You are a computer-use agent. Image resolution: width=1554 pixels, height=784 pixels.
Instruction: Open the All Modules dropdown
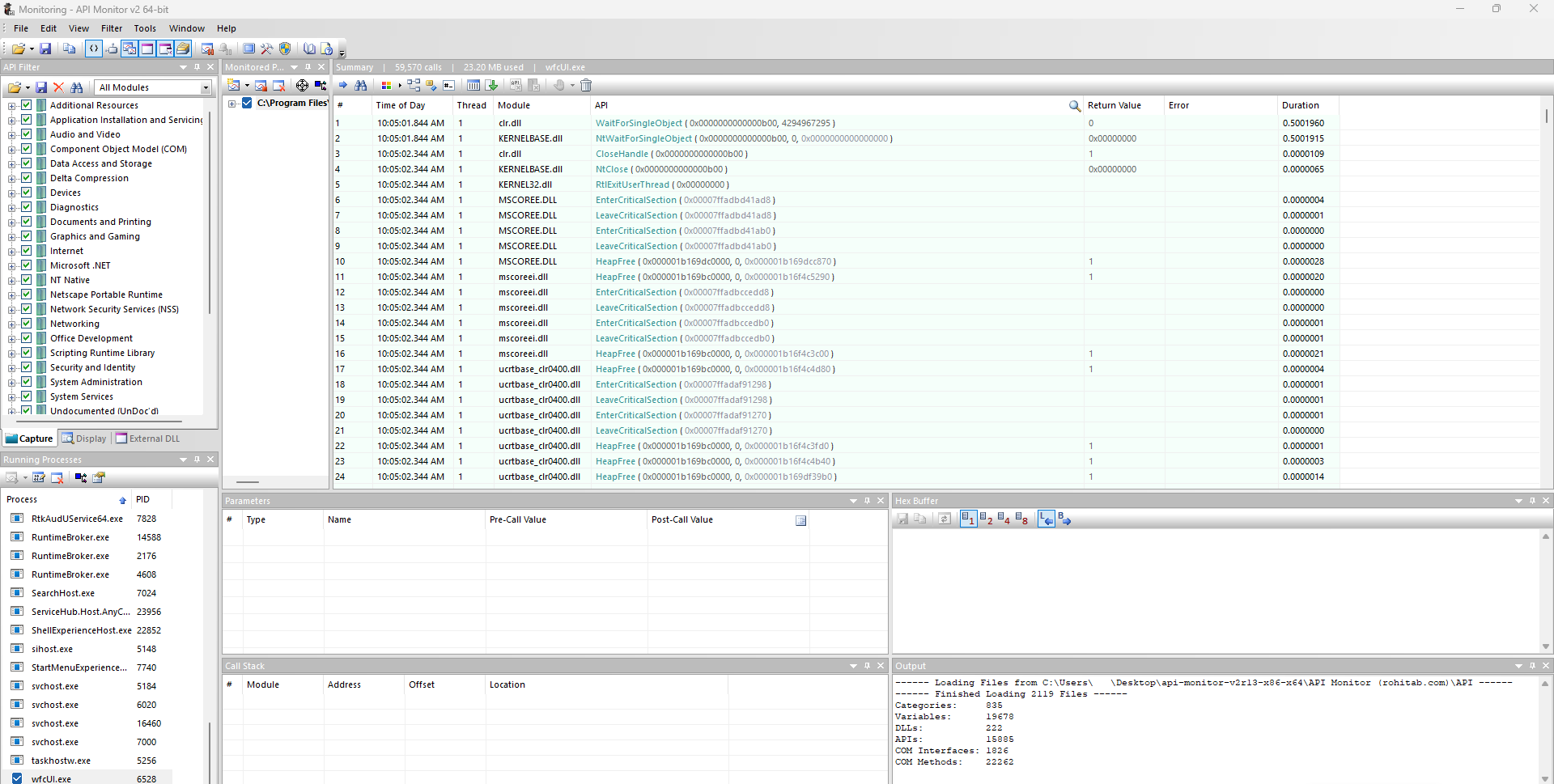pos(206,87)
